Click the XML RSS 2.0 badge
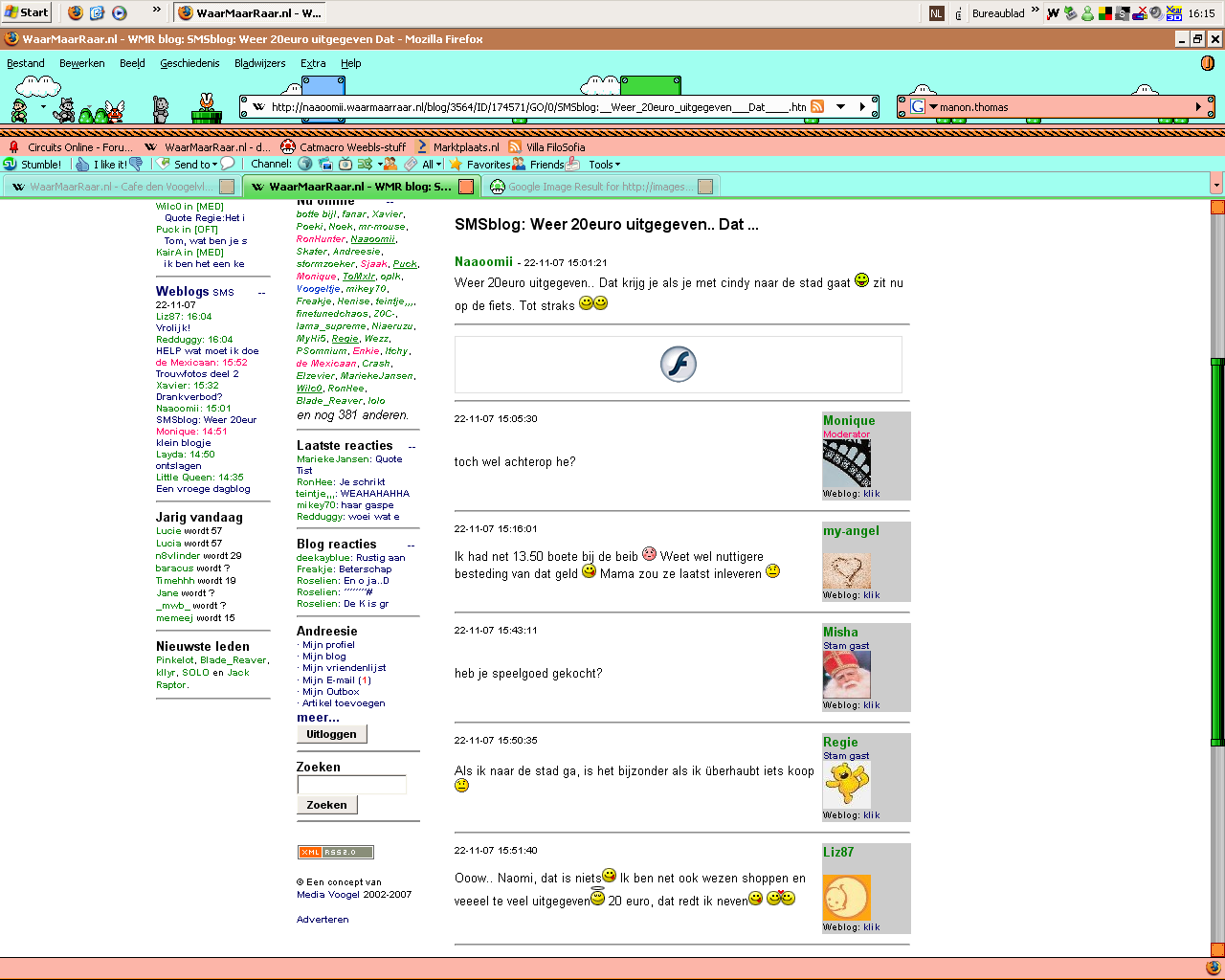The image size is (1225, 980). pos(335,853)
